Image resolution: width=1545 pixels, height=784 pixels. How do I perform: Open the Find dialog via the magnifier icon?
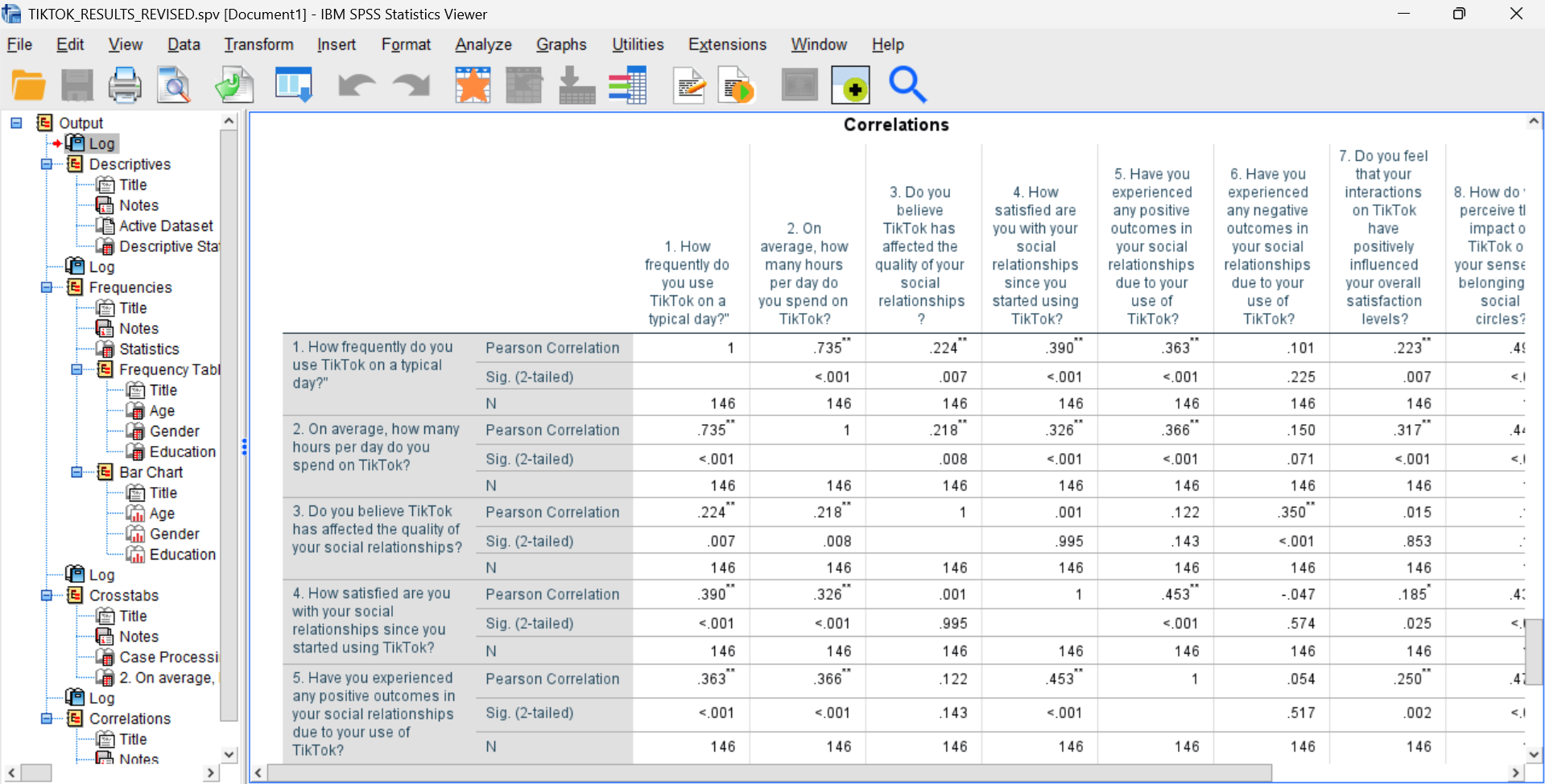[x=907, y=85]
